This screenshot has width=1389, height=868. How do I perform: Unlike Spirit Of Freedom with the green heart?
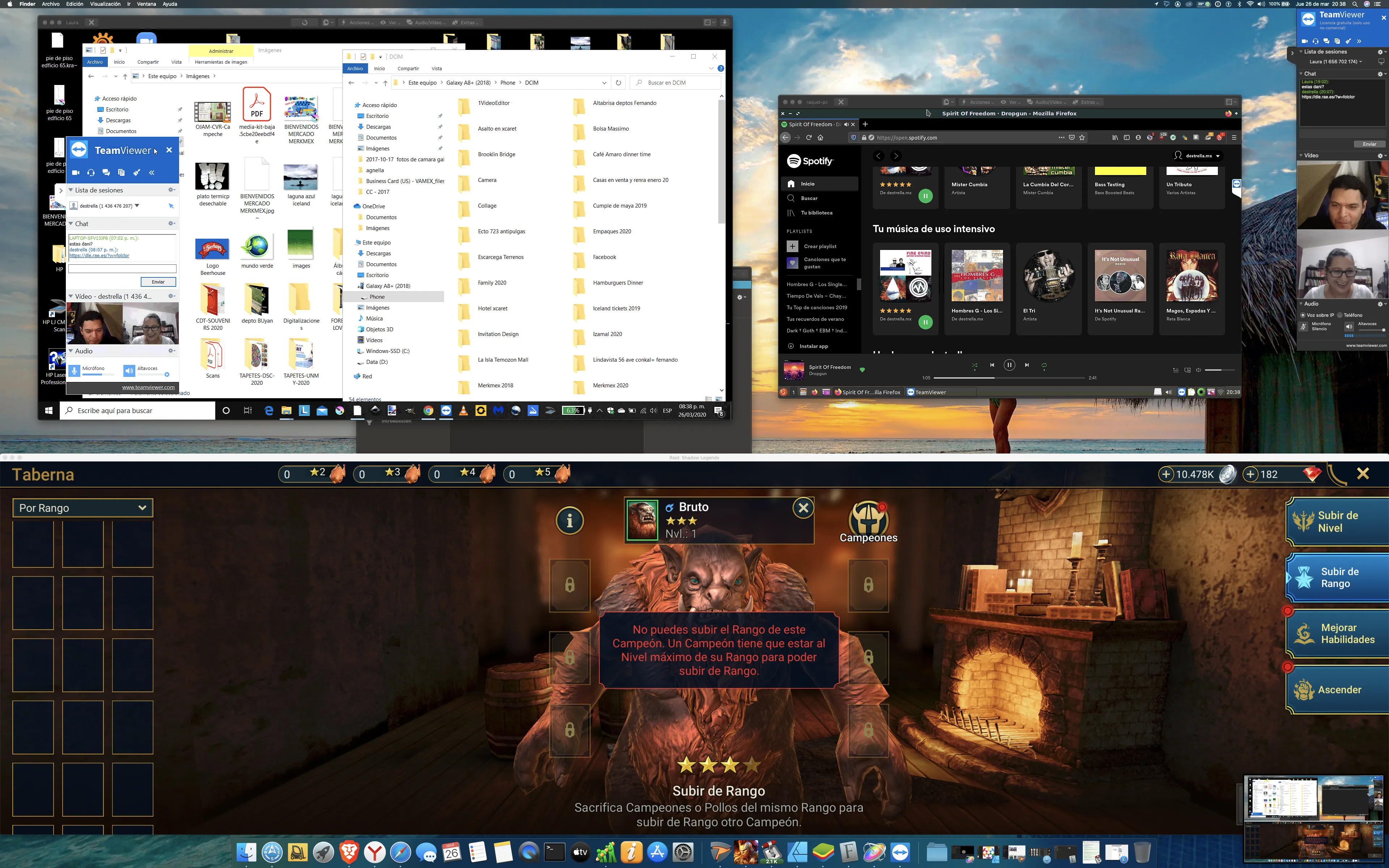[862, 370]
